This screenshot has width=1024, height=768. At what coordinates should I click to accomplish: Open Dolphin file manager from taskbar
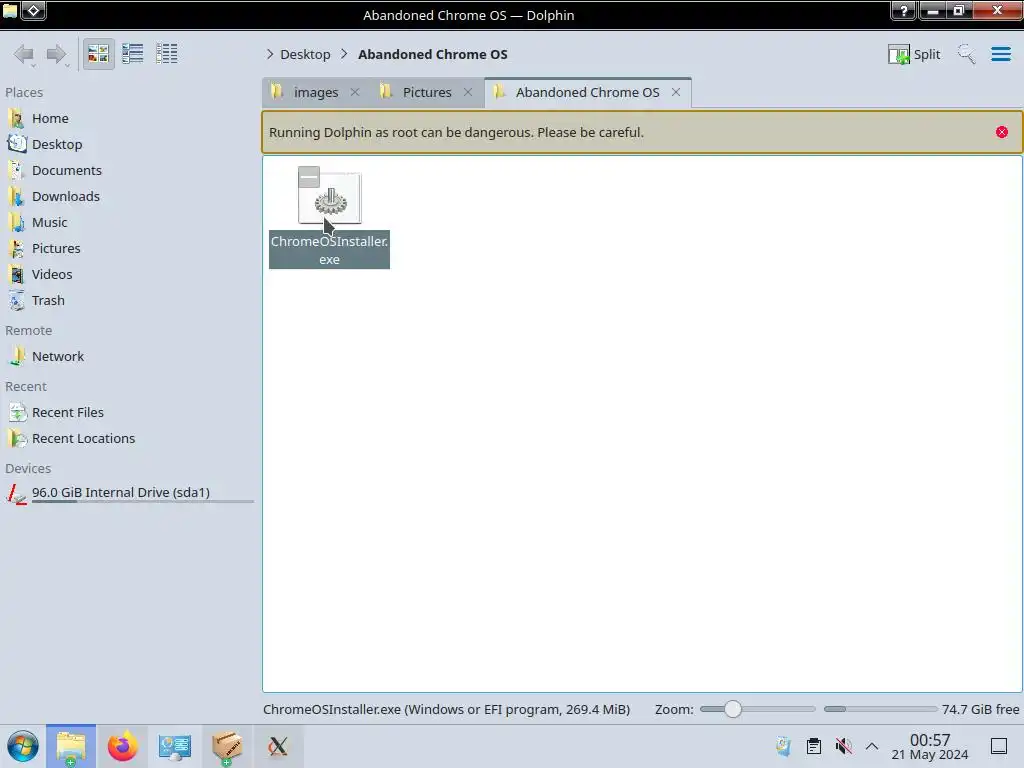coord(71,746)
